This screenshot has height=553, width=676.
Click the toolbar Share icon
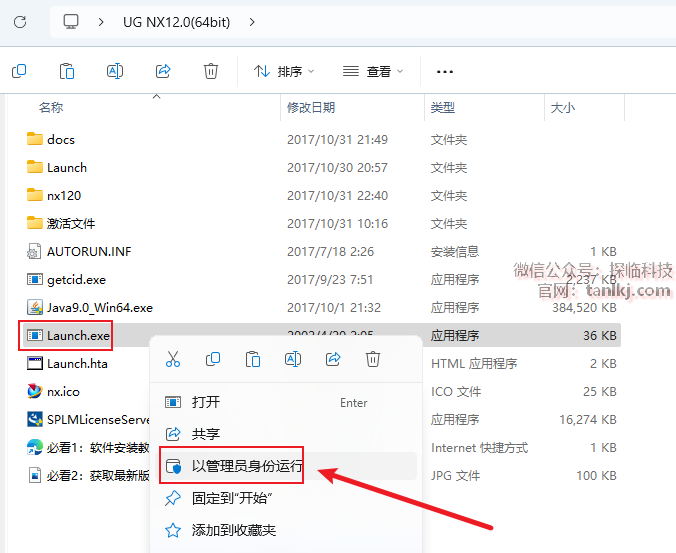[x=163, y=71]
